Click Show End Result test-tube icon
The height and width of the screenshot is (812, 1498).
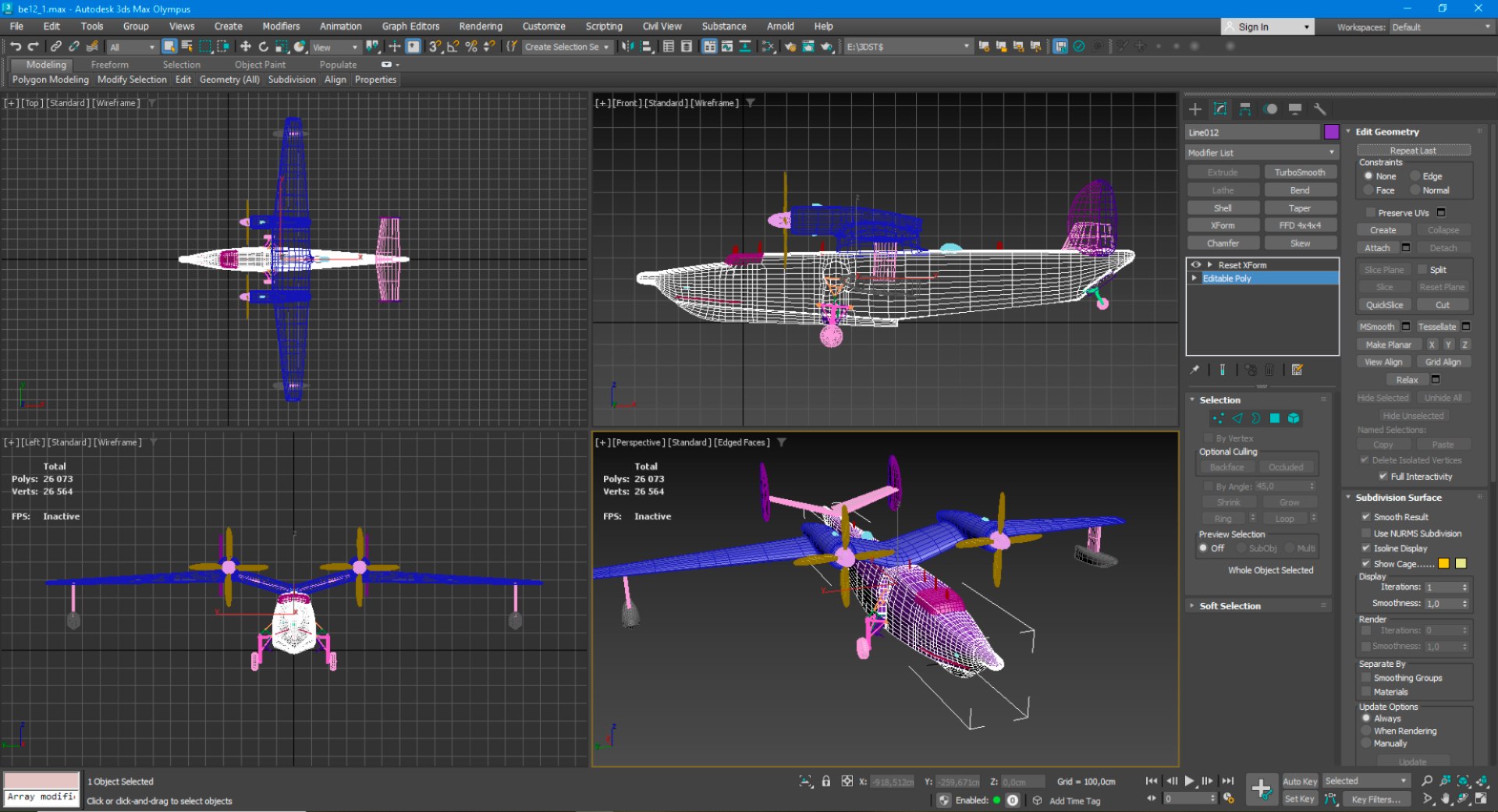(1223, 371)
